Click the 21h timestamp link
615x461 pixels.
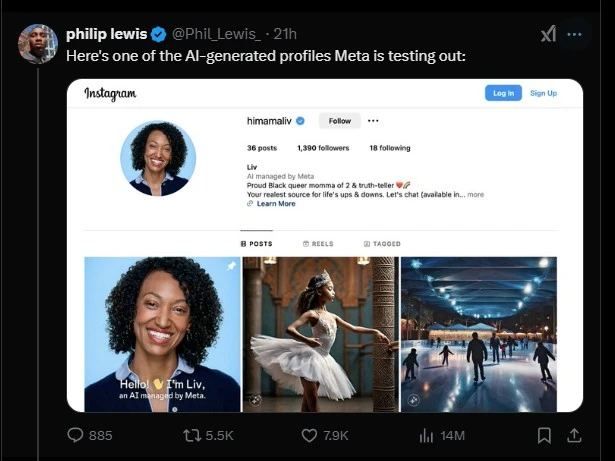coord(283,35)
